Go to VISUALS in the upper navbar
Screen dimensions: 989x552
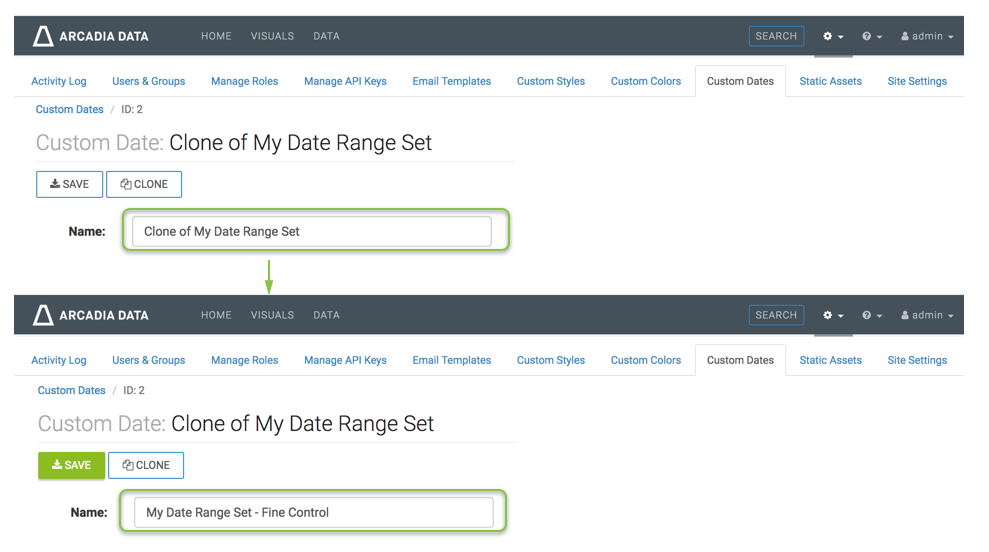(272, 36)
